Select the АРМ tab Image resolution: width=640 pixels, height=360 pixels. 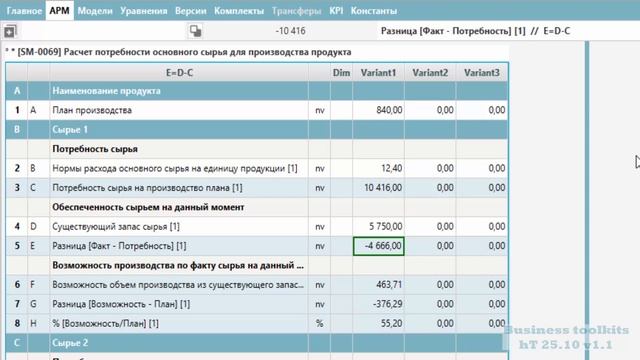click(59, 11)
